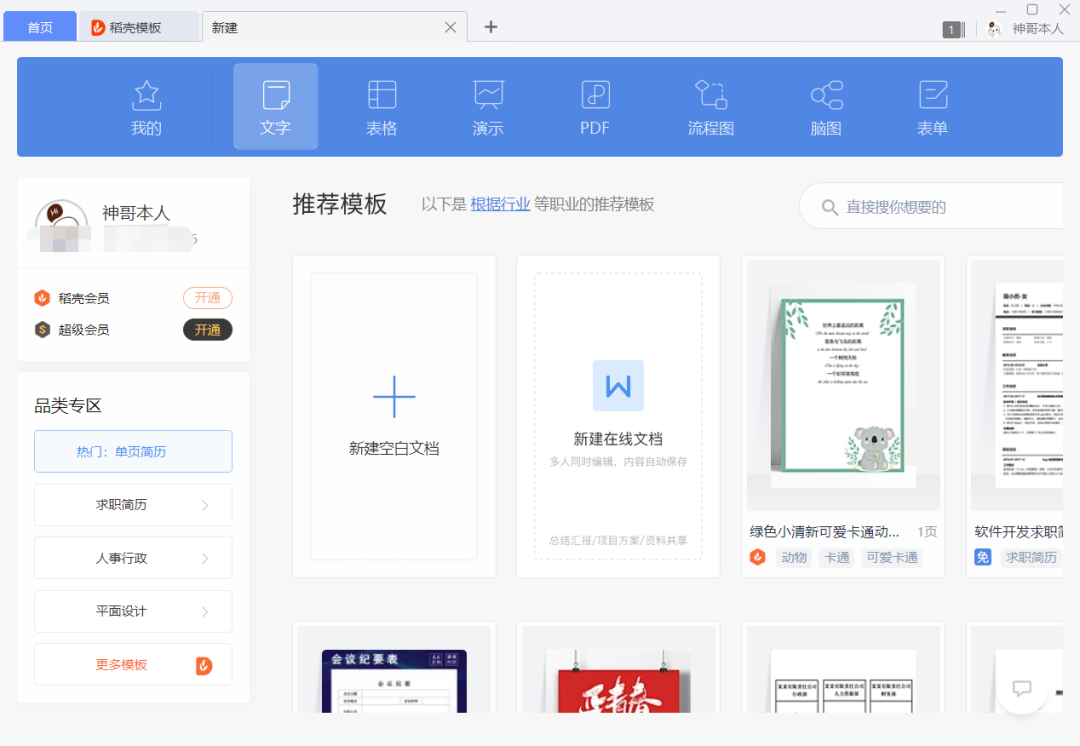
Task: Select the 热门：单页简历 category button
Action: click(x=133, y=451)
